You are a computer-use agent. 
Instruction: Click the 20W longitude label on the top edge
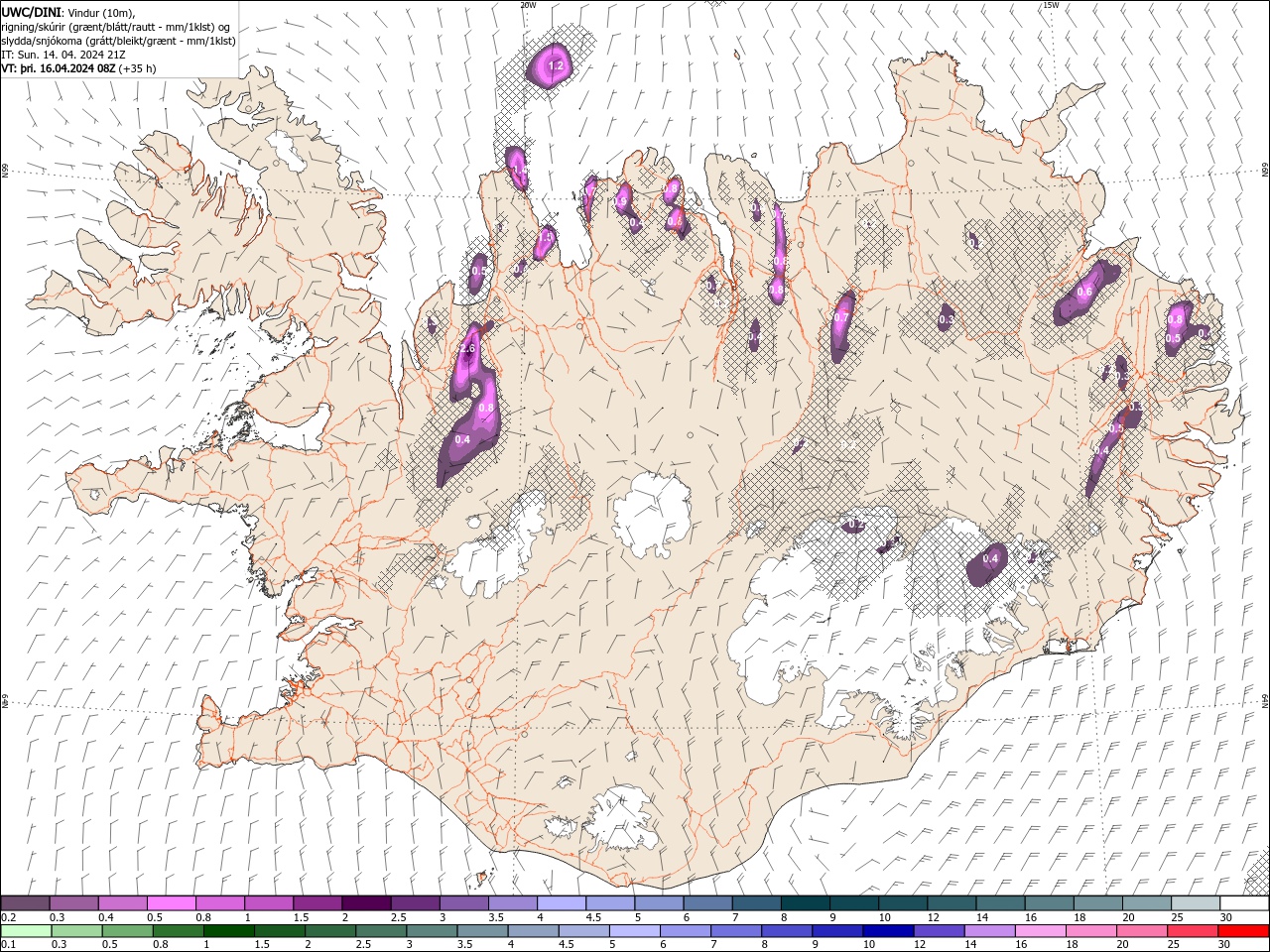(528, 5)
